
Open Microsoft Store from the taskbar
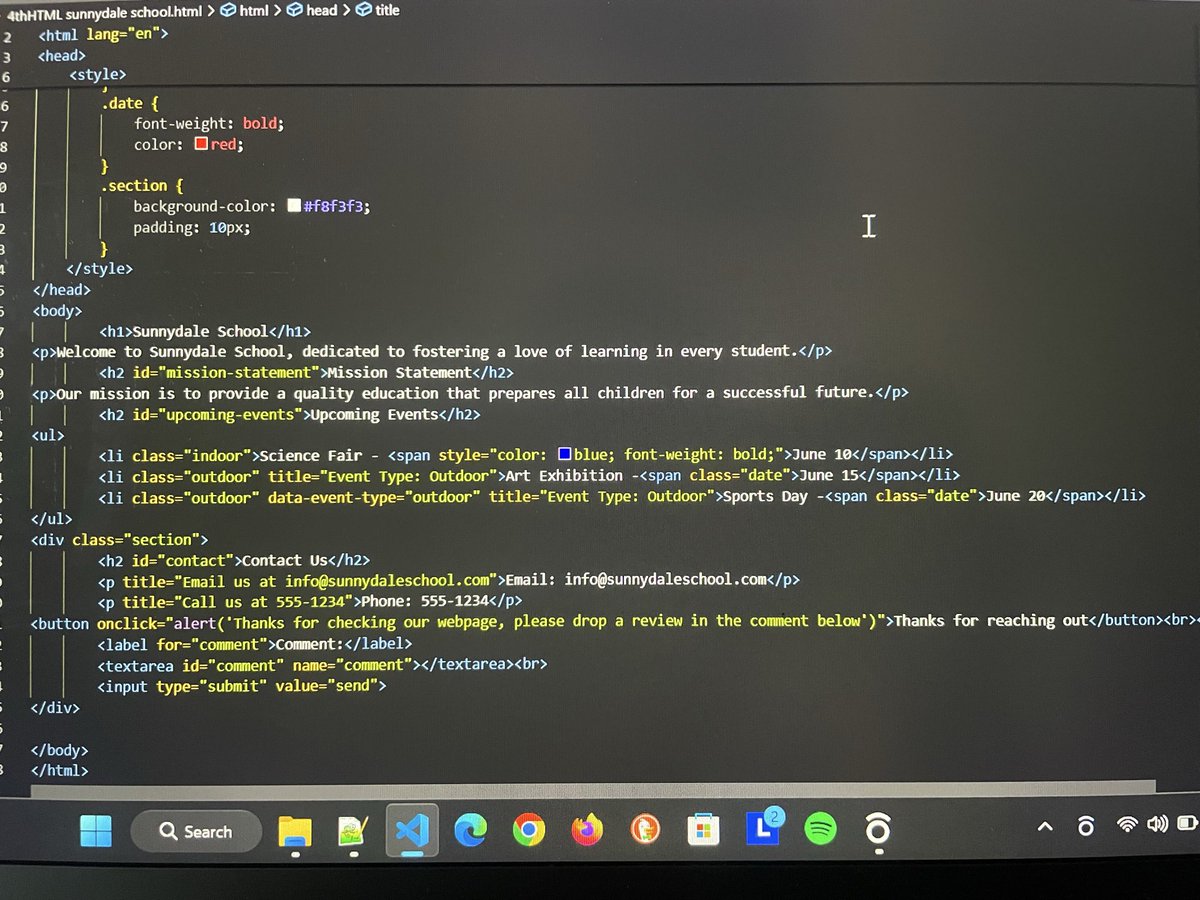pos(704,831)
